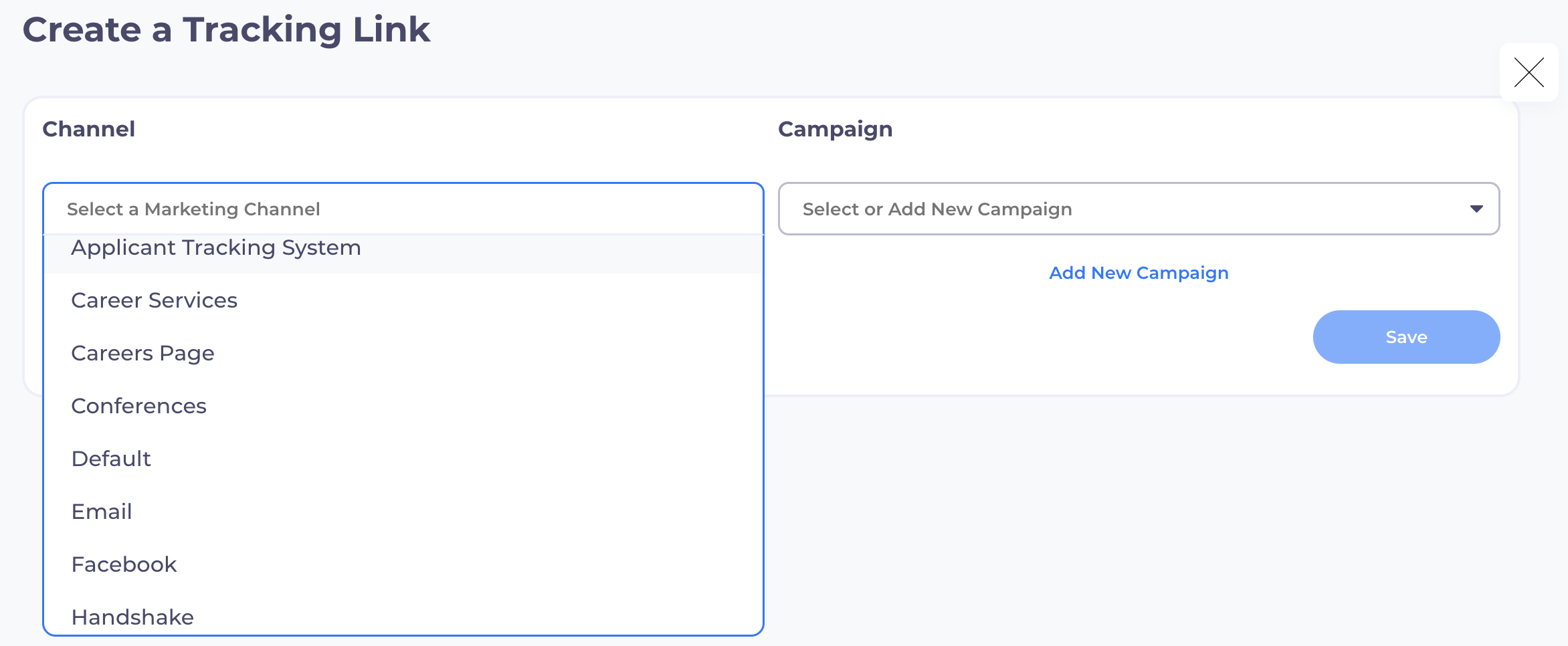Click the Add New Campaign link
The width and height of the screenshot is (1568, 646).
coord(1139,273)
